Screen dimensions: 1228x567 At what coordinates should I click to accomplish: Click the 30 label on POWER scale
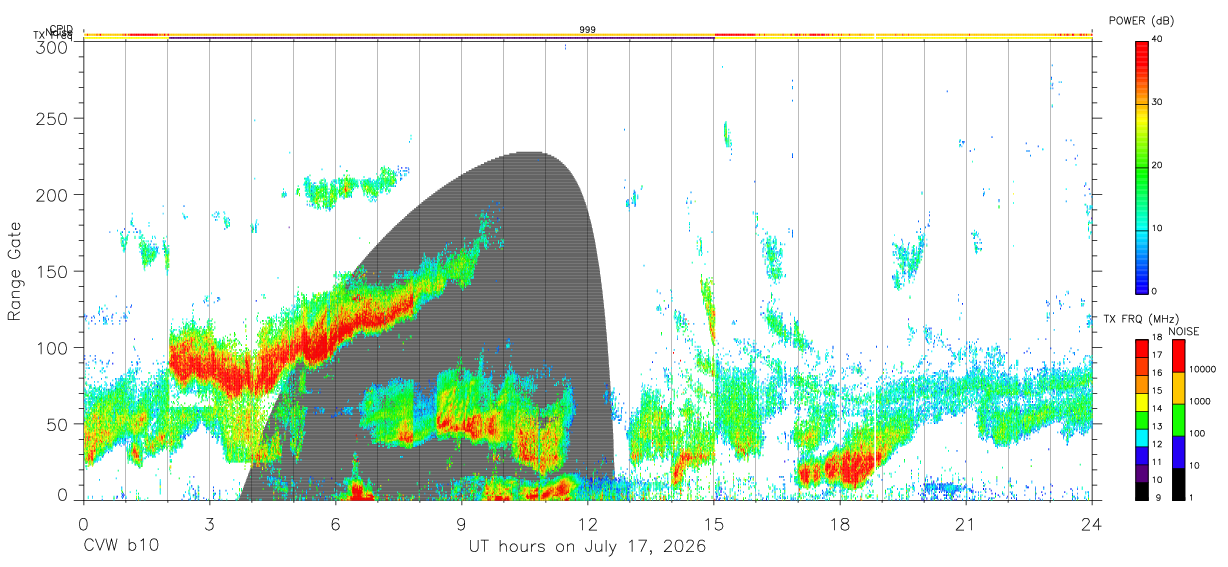click(1158, 102)
